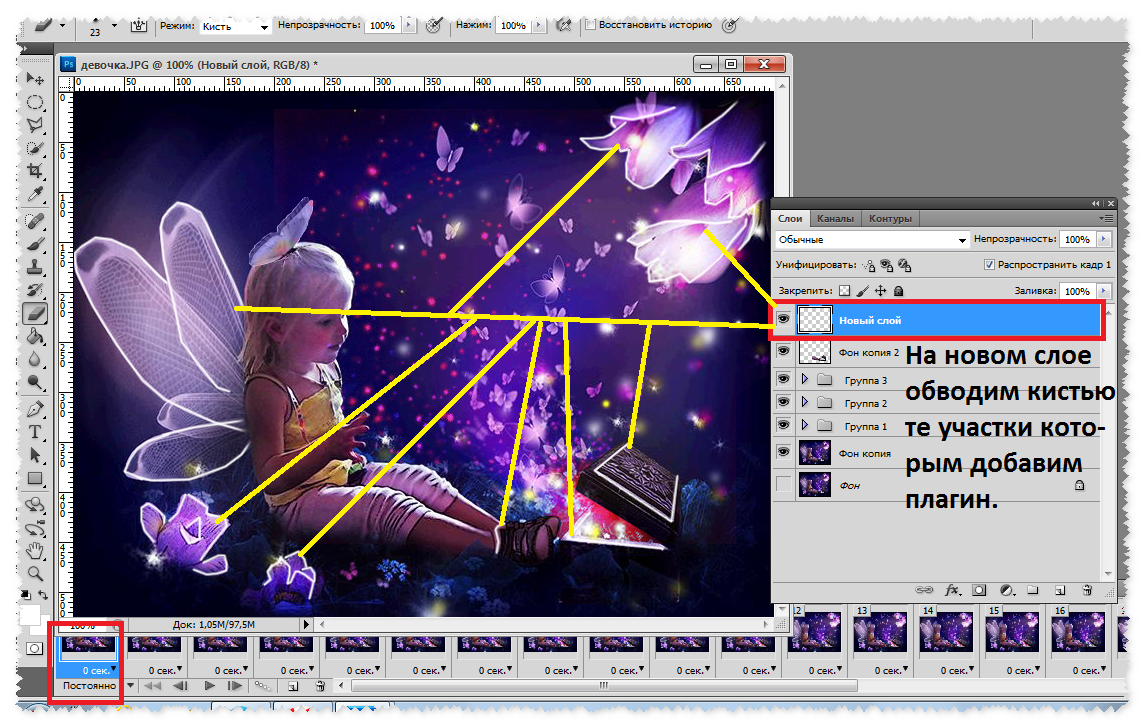Play the animation
This screenshot has width=1146, height=728.
[210, 686]
